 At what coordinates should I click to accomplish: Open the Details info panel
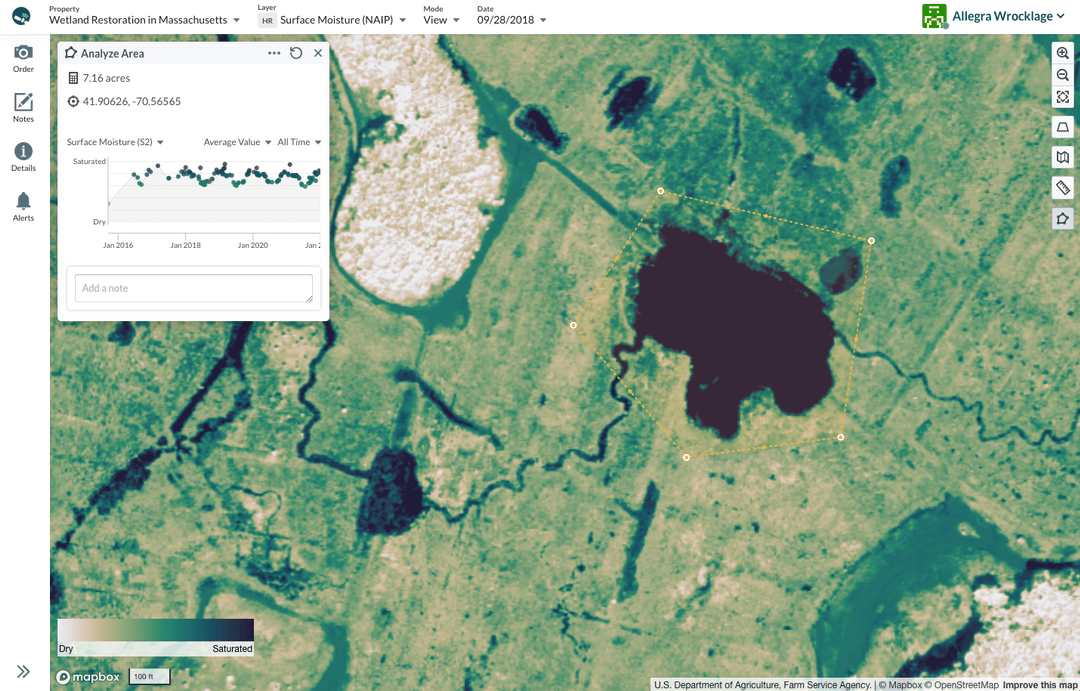click(23, 157)
